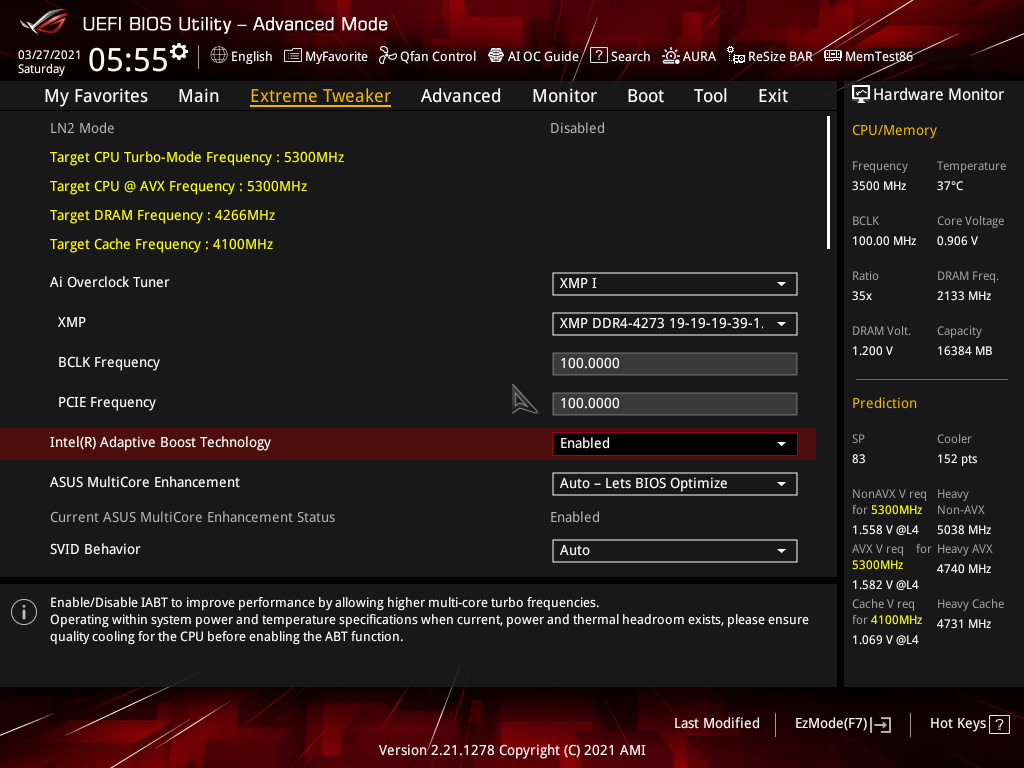Click Target Cache Frequency : 4100MHz text

(x=161, y=244)
